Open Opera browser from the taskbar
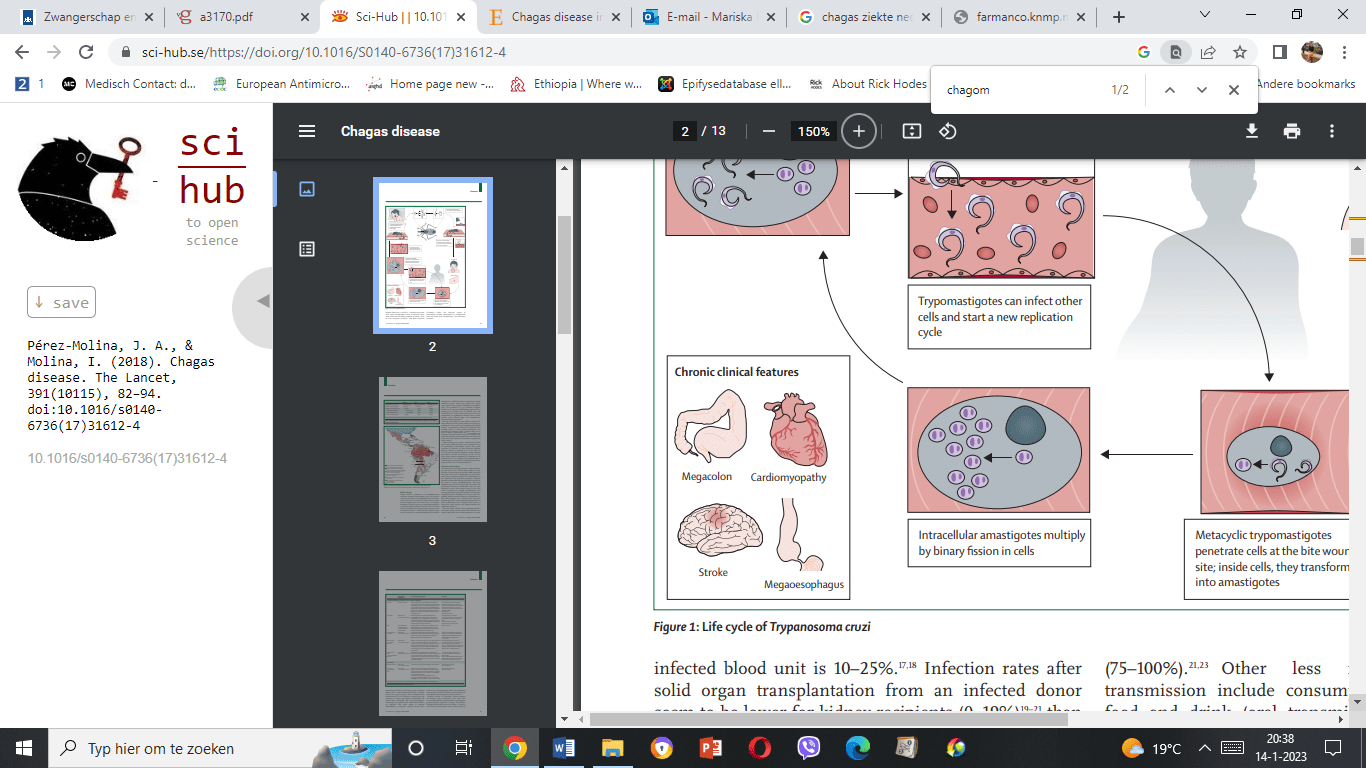Viewport: 1366px width, 768px height. pos(759,748)
